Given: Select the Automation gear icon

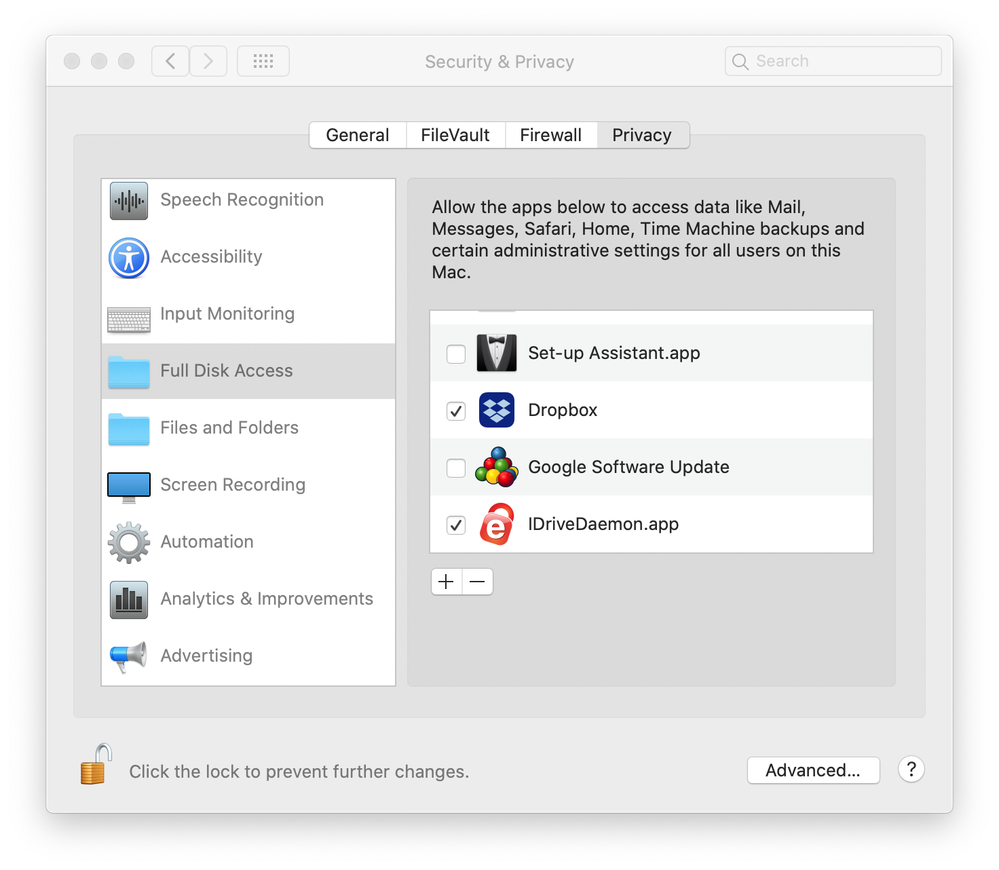Looking at the screenshot, I should tap(129, 542).
